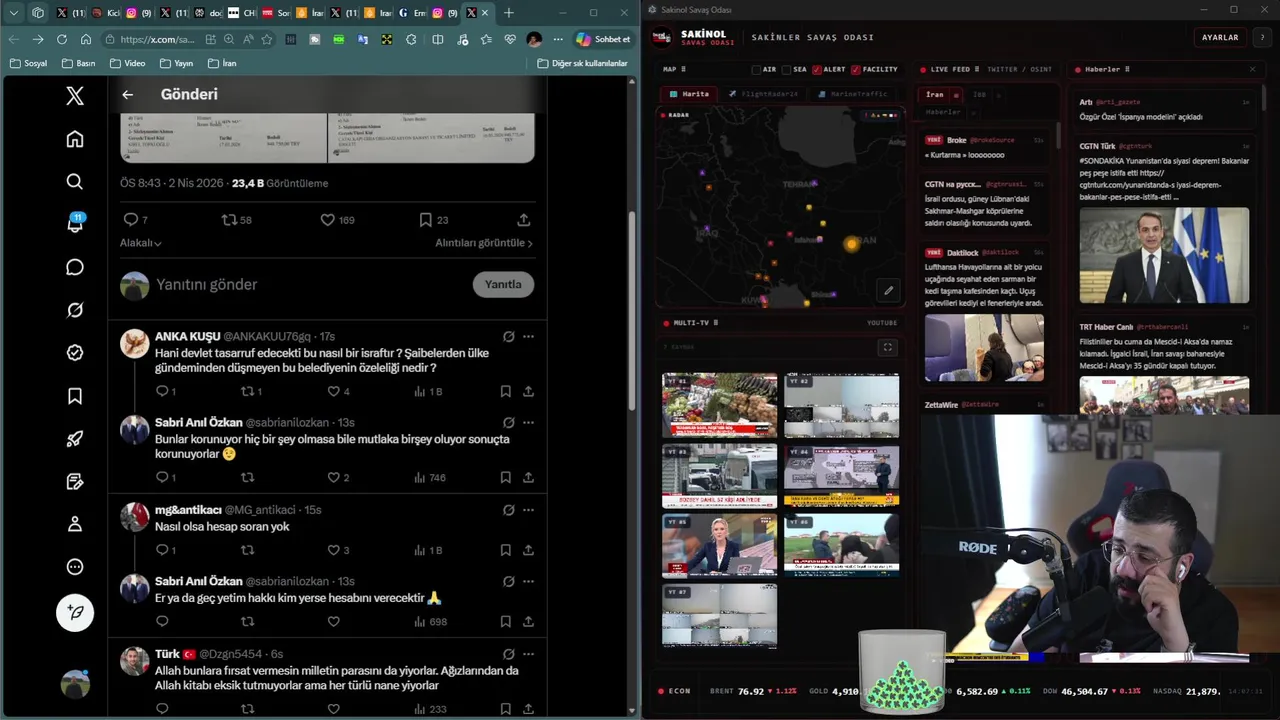Reply to main post with 7 comments
The width and height of the screenshot is (1280, 720).
point(135,220)
